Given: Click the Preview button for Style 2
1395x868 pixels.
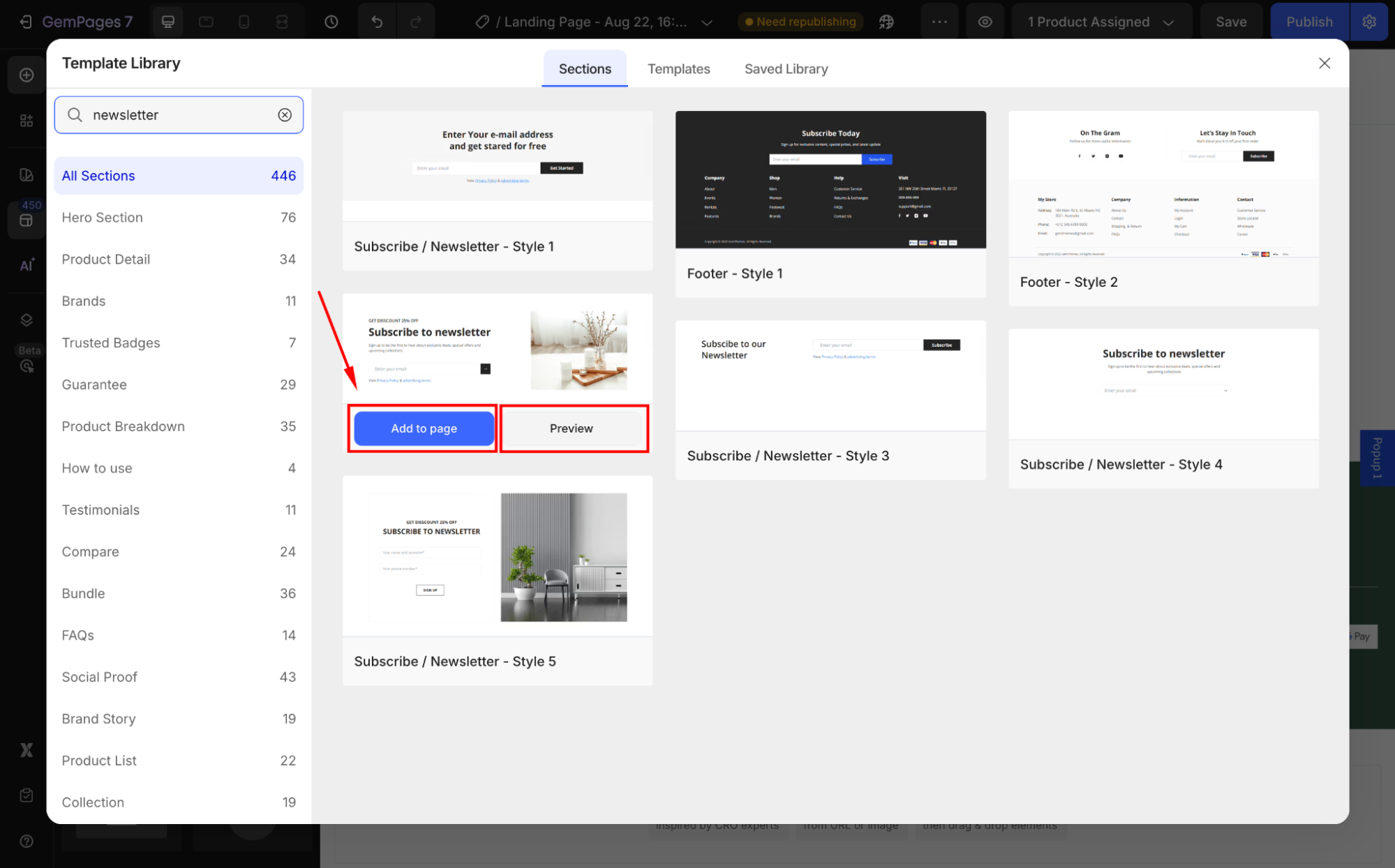Looking at the screenshot, I should click(x=571, y=428).
